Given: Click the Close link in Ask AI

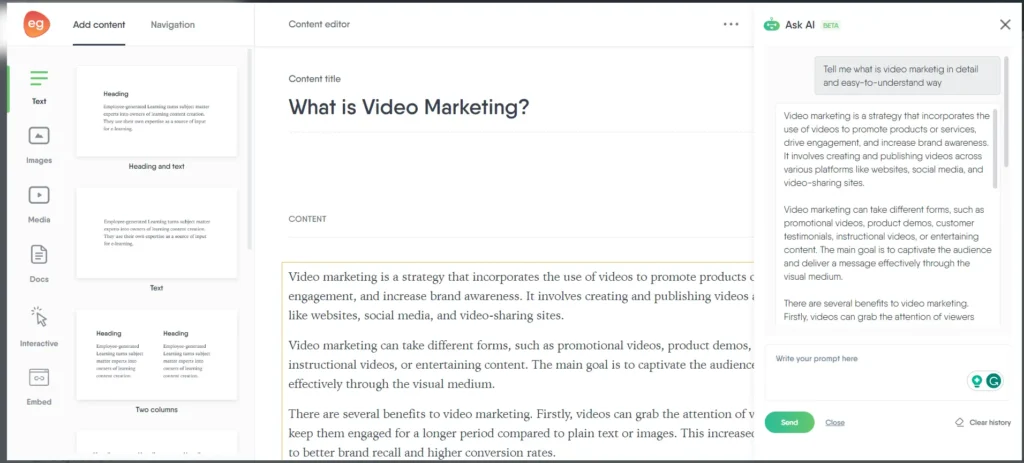Looking at the screenshot, I should (835, 423).
